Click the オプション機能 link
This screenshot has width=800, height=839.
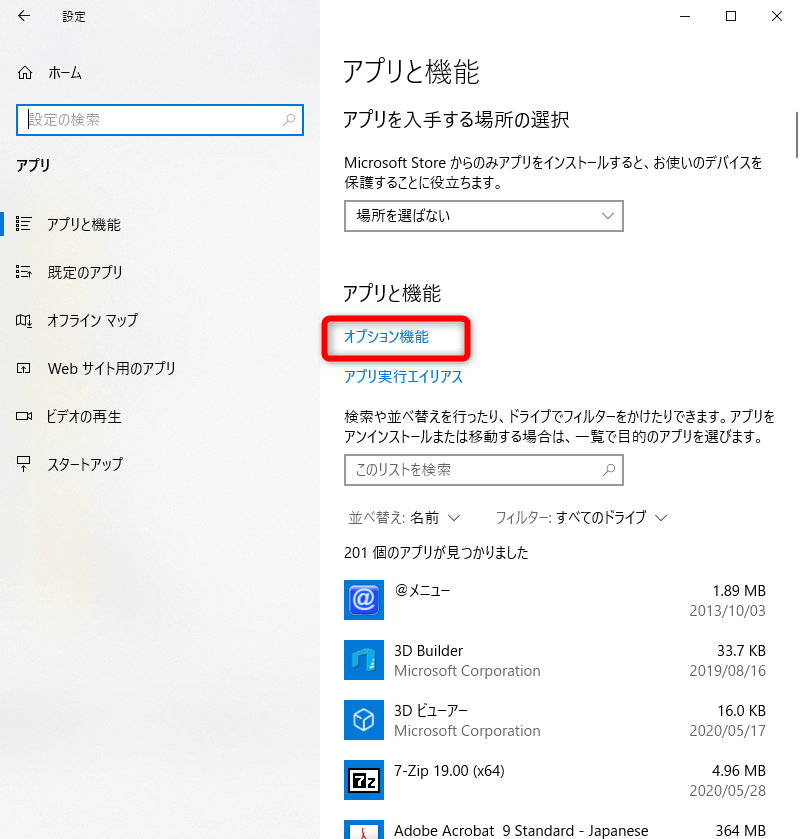[386, 338]
